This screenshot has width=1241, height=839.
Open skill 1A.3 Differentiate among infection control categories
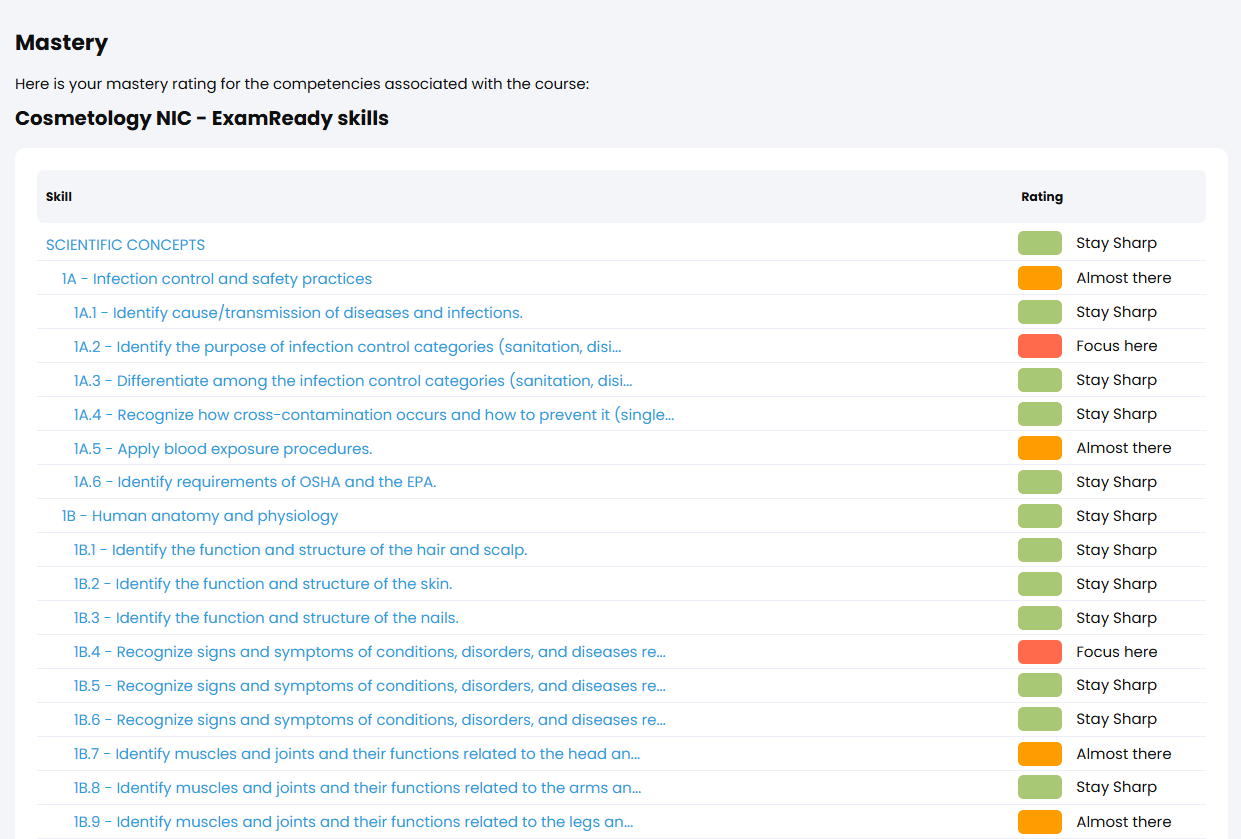[x=353, y=381]
